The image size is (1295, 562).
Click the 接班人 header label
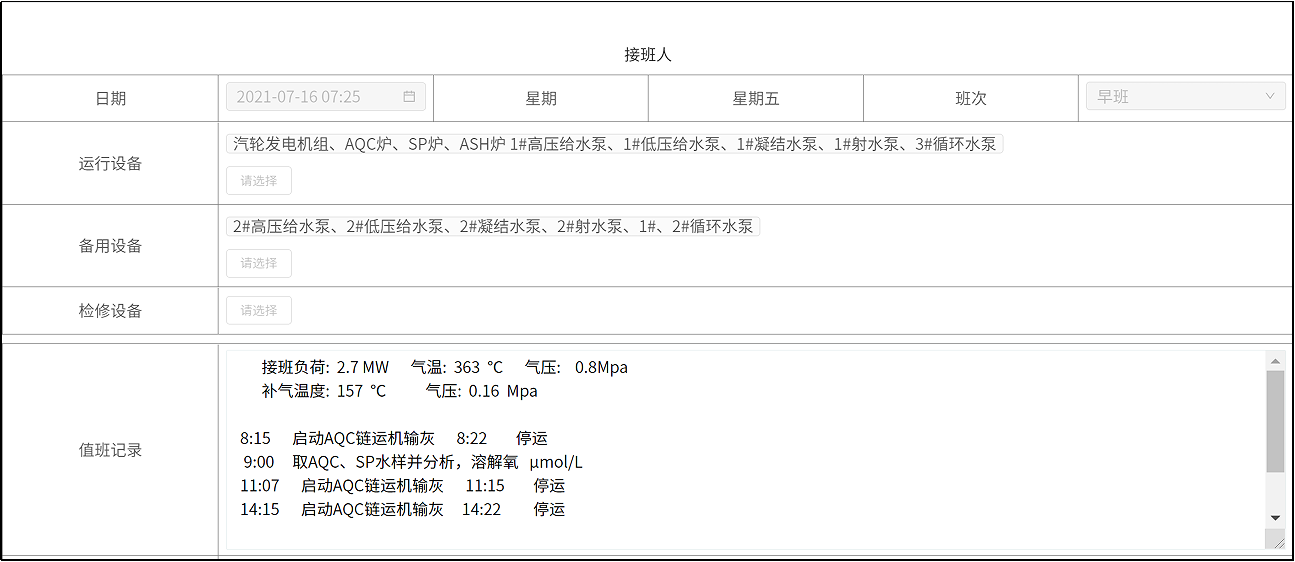(x=648, y=54)
